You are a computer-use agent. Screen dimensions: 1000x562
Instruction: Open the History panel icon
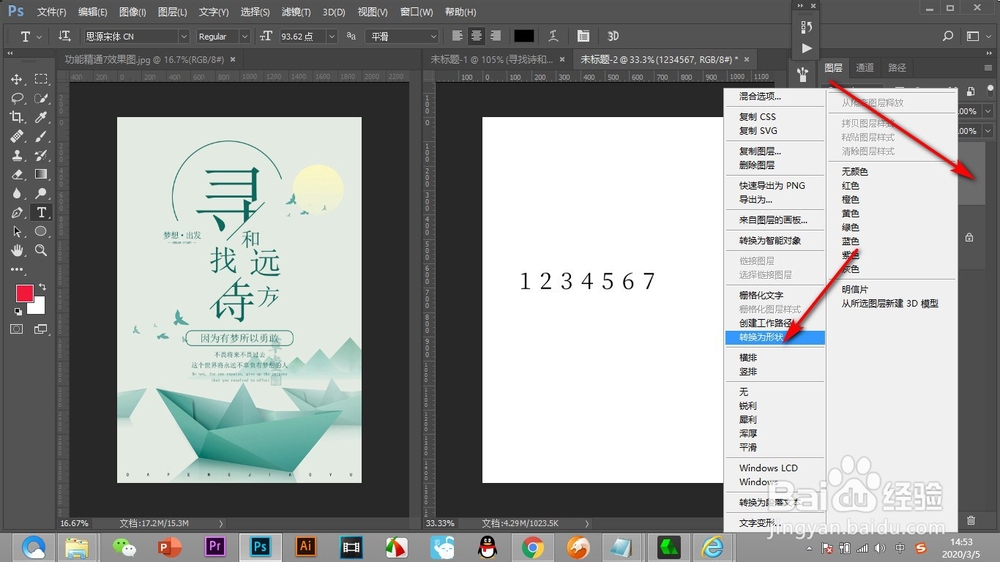806,27
